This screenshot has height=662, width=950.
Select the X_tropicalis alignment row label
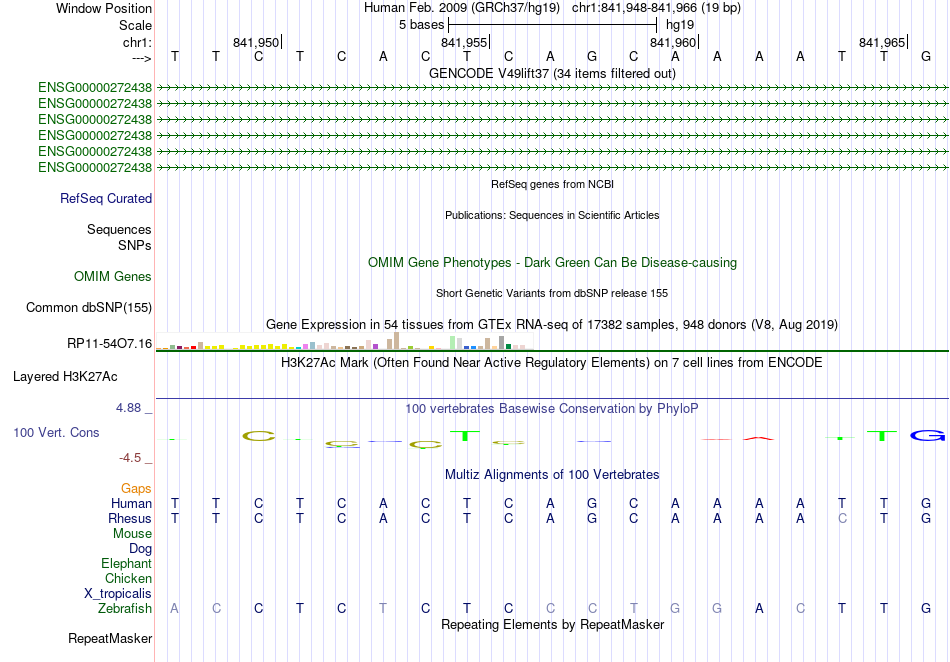[118, 594]
